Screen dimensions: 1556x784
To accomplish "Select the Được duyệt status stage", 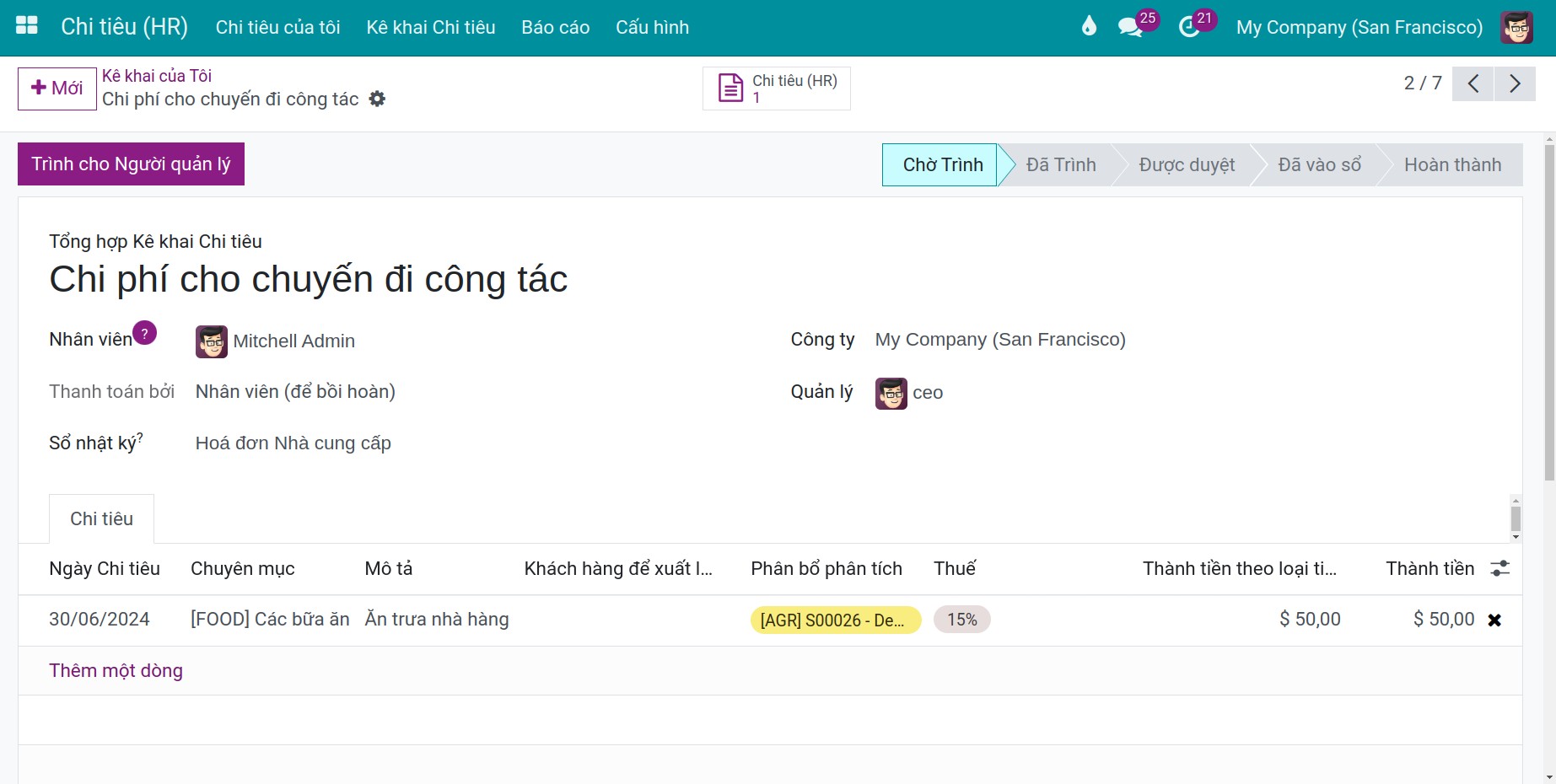I will (1187, 164).
